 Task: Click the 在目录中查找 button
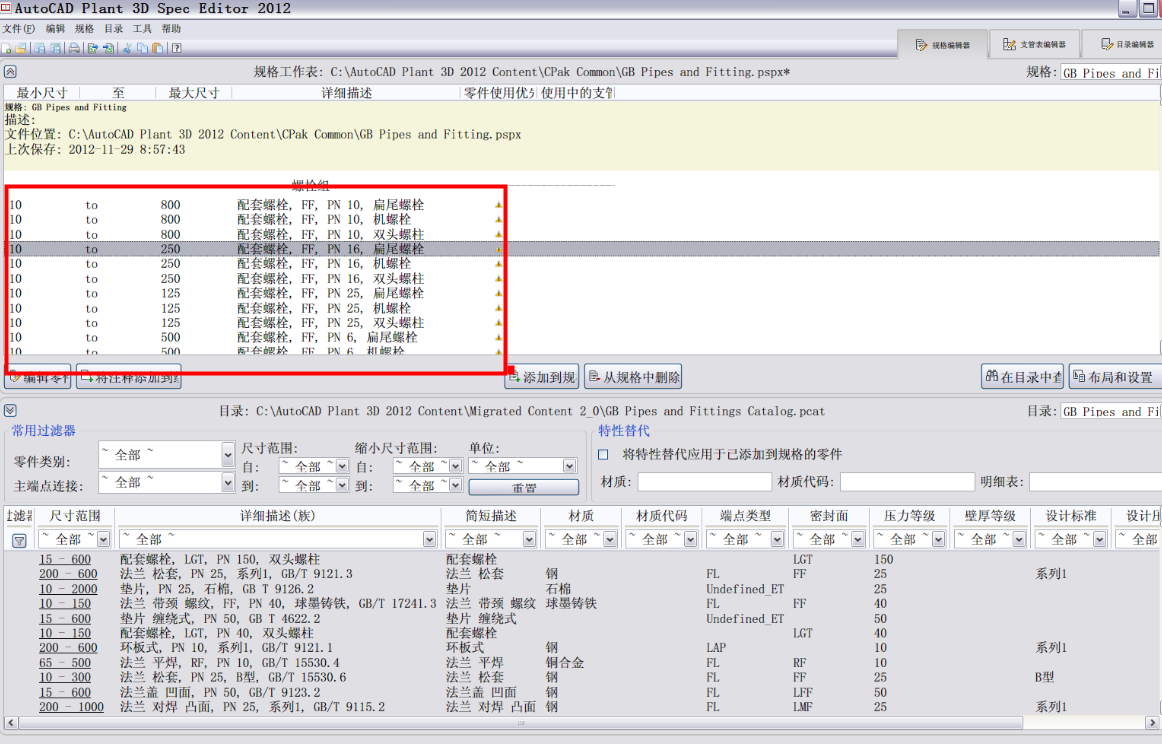click(x=1023, y=377)
